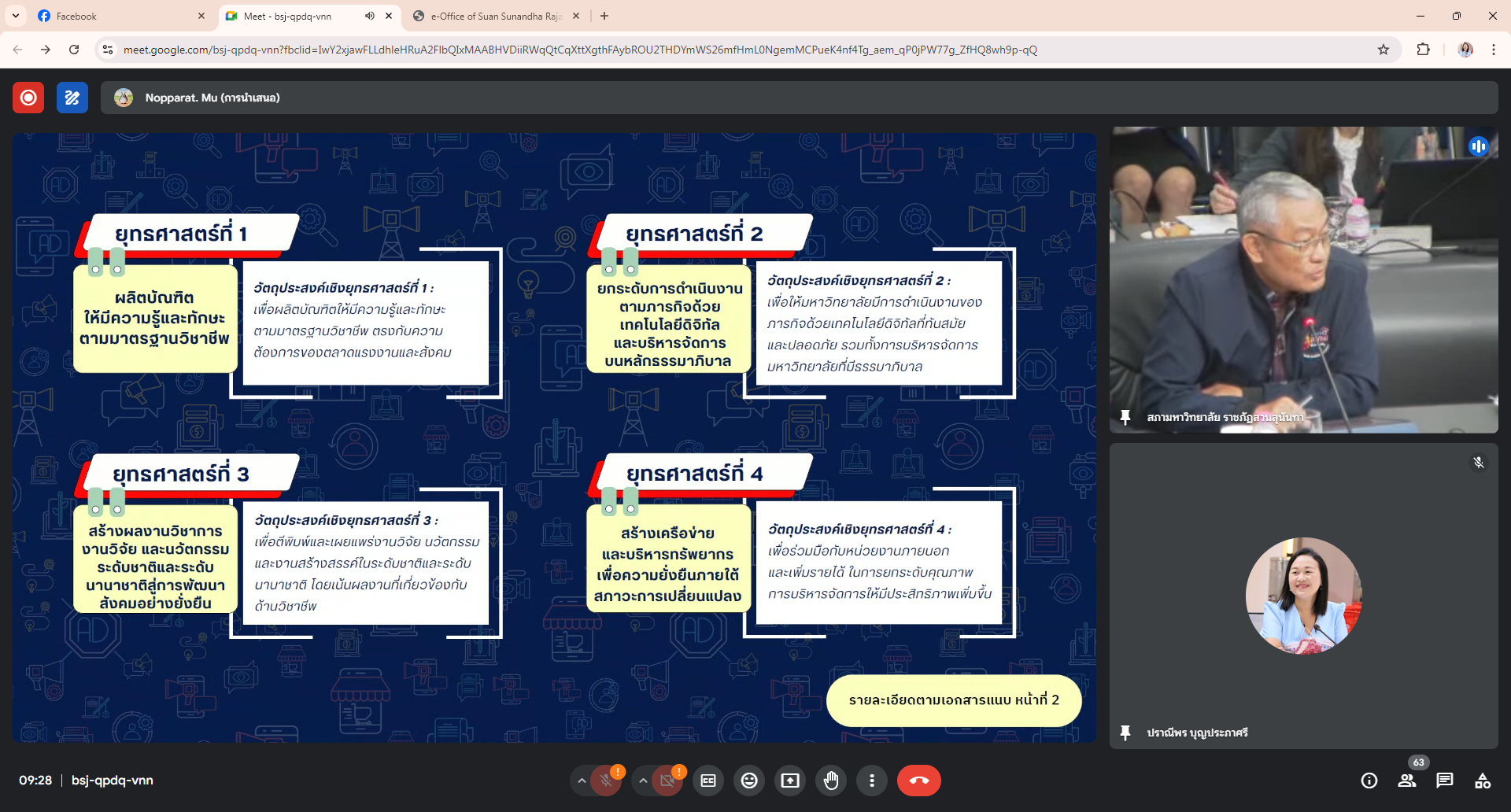Open the activities panel icon
This screenshot has height=812, width=1511.
pyautogui.click(x=1483, y=781)
